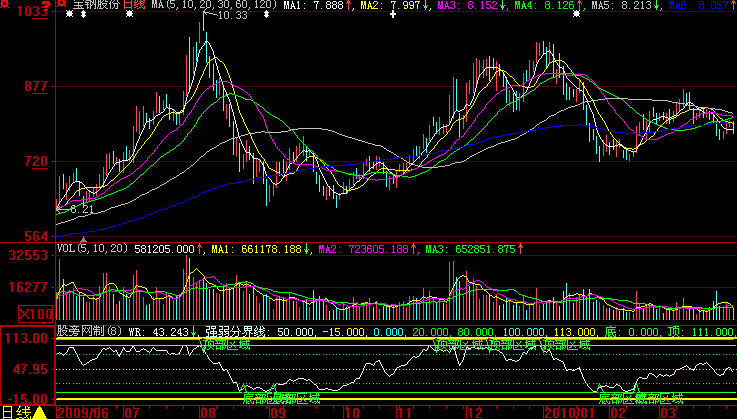Viewport: 737px width, 419px height.
Task: Click the yellow triangle next to 日线
Action: 40,411
